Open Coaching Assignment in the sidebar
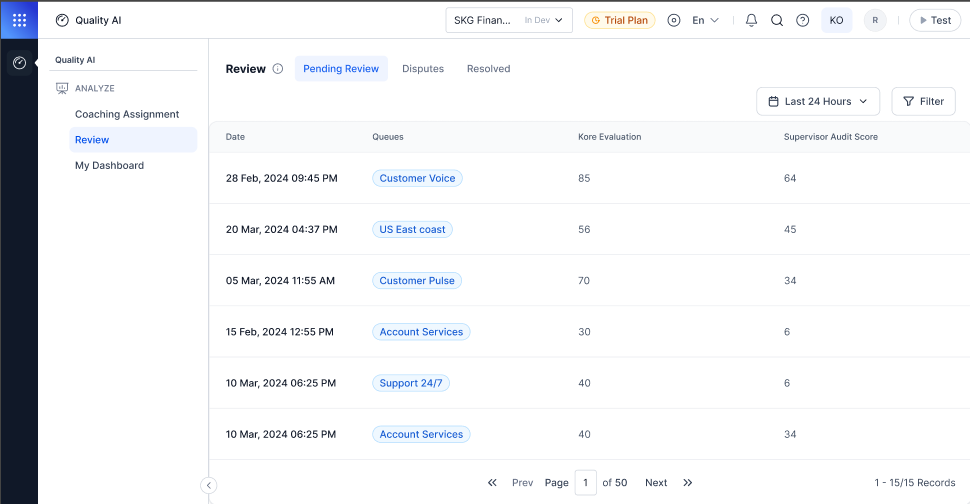Viewport: 970px width, 504px height. tap(127, 114)
